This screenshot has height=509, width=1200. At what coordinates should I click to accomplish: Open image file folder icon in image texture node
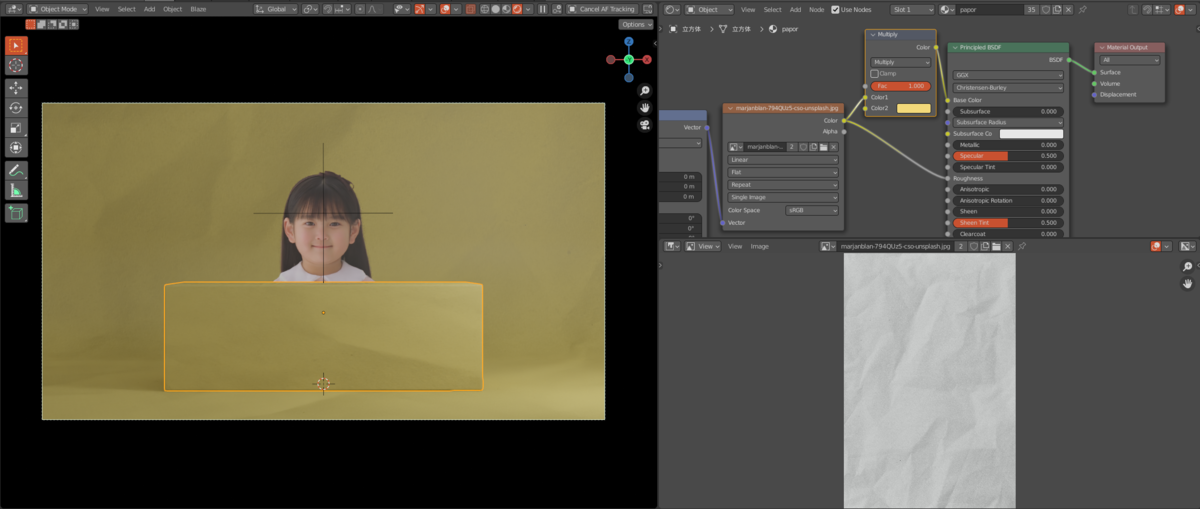point(823,147)
